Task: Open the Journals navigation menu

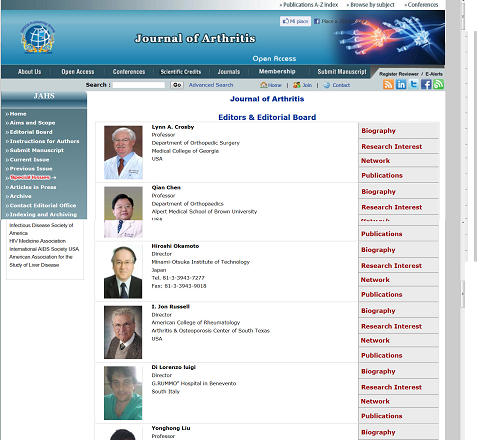Action: pos(229,72)
